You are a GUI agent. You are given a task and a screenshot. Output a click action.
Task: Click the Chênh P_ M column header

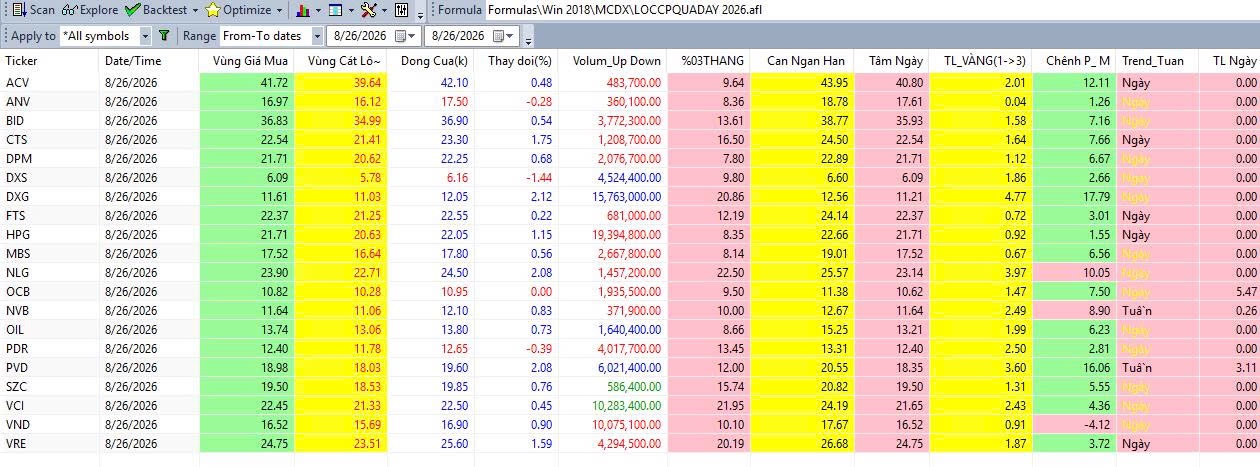(1074, 61)
